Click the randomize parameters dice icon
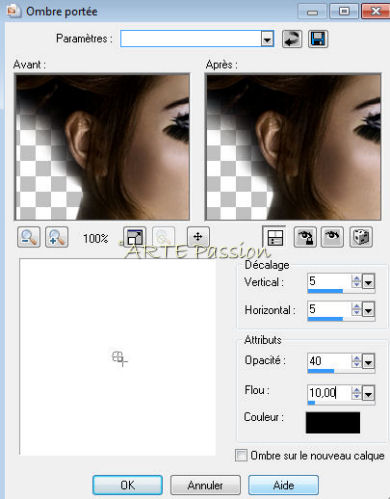 (361, 237)
